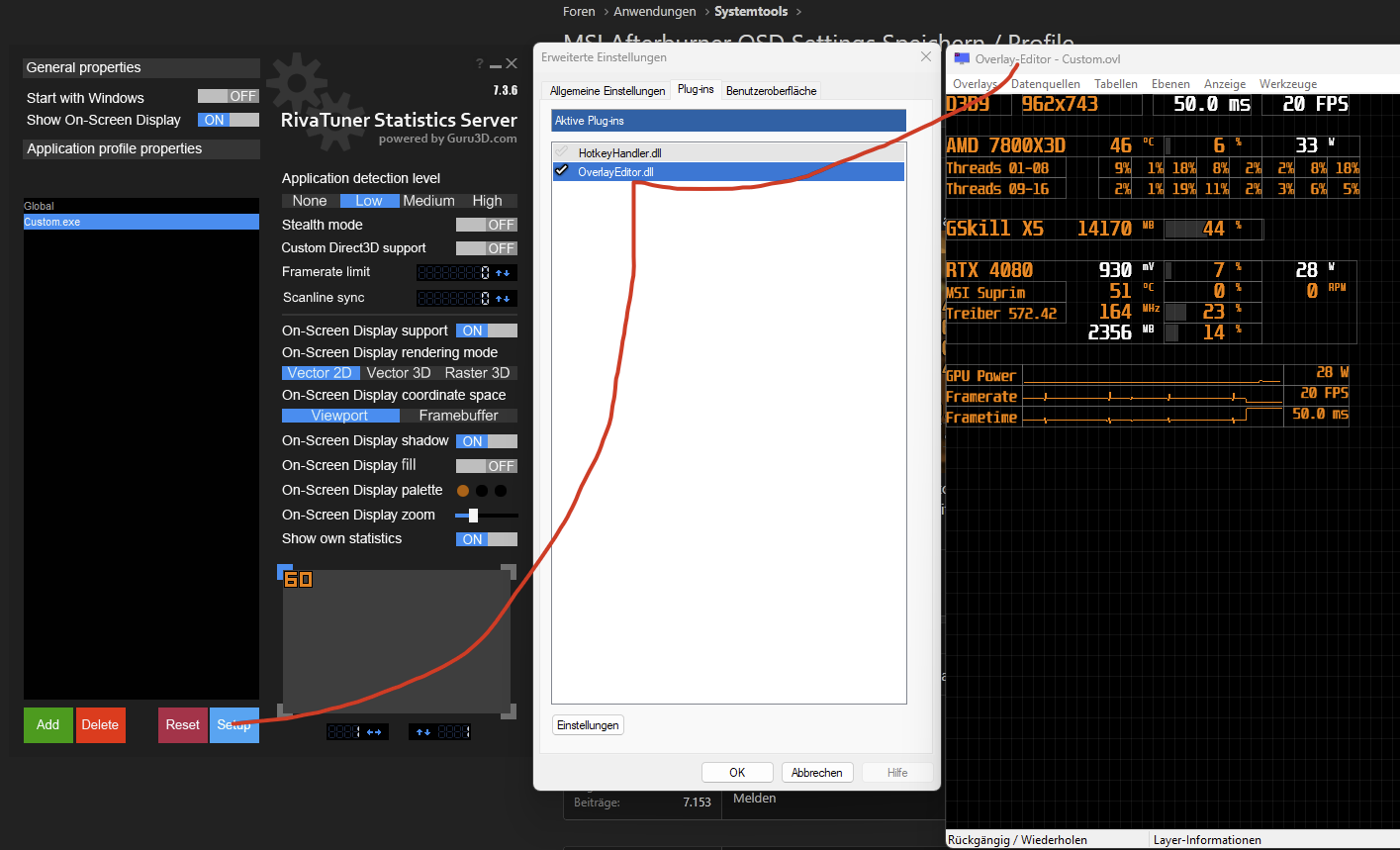The image size is (1400, 850).
Task: Click the Scanline sync value field
Action: [x=454, y=298]
